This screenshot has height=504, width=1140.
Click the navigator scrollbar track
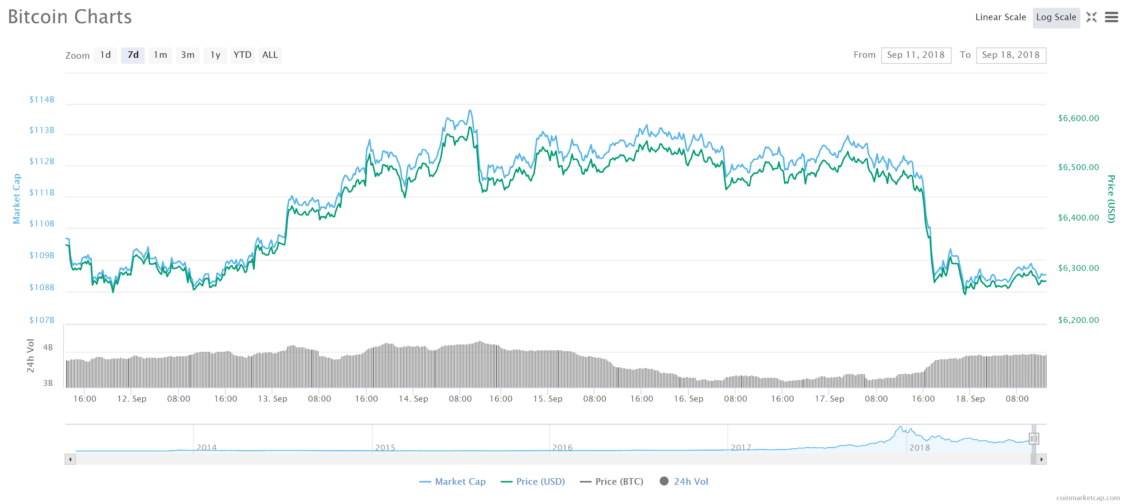(555, 460)
